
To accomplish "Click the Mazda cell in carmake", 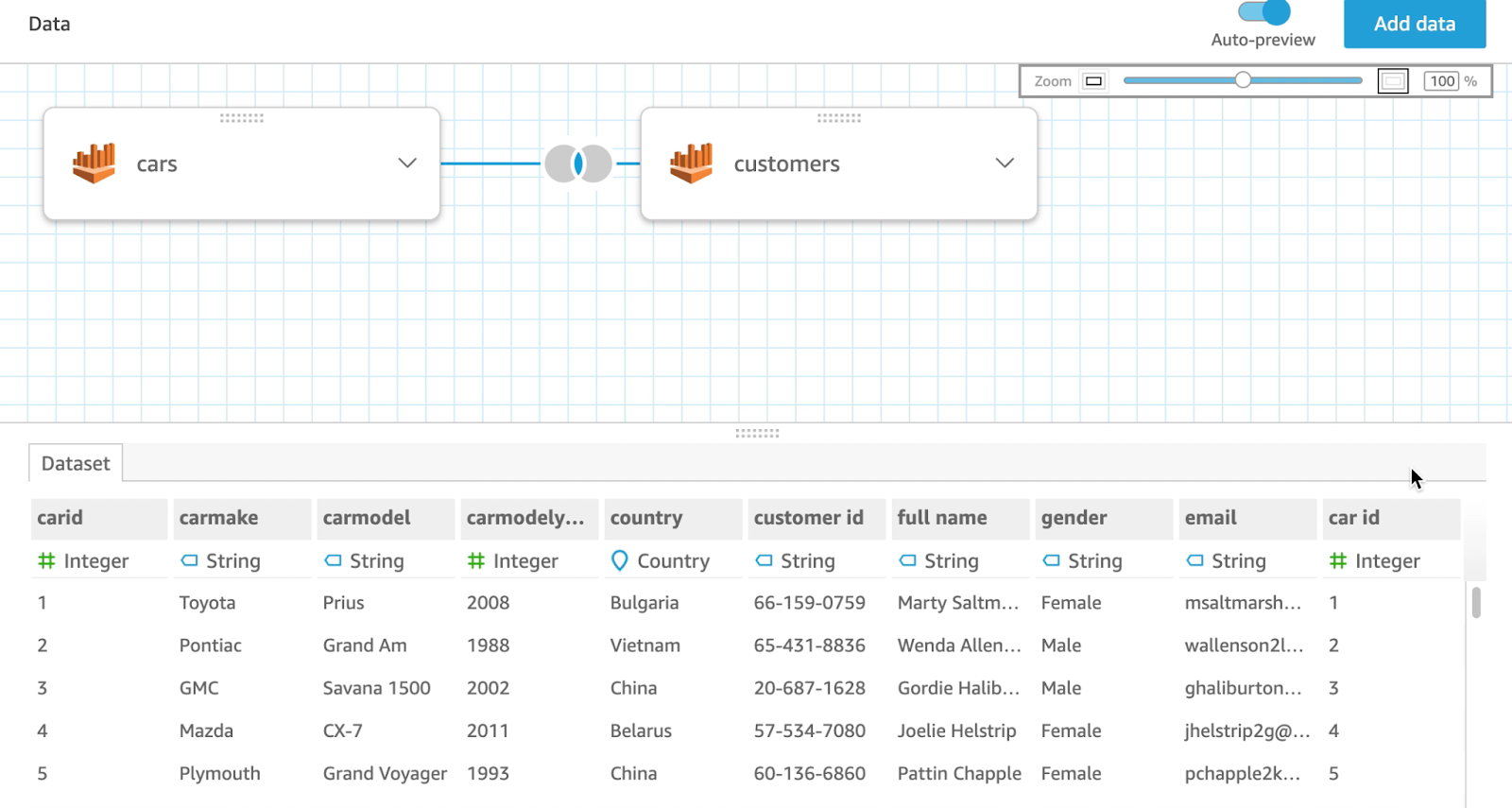I will (206, 731).
